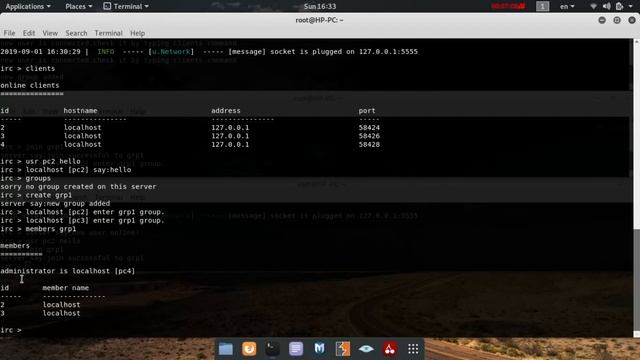640x360 pixels.
Task: Click the final irc > prompt line
Action: (x=11, y=330)
